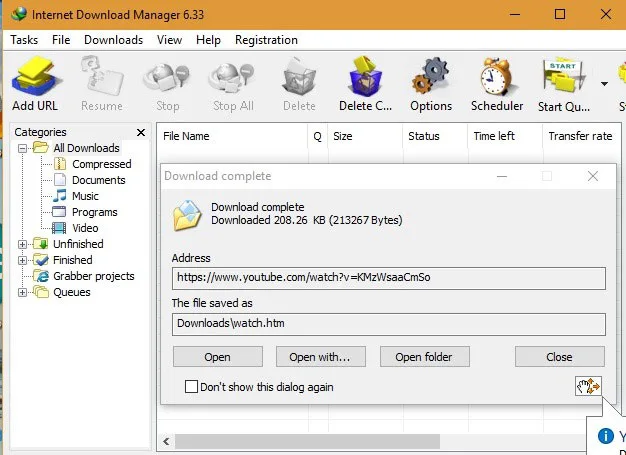
Task: Sort by File Name column header
Action: pyautogui.click(x=232, y=136)
